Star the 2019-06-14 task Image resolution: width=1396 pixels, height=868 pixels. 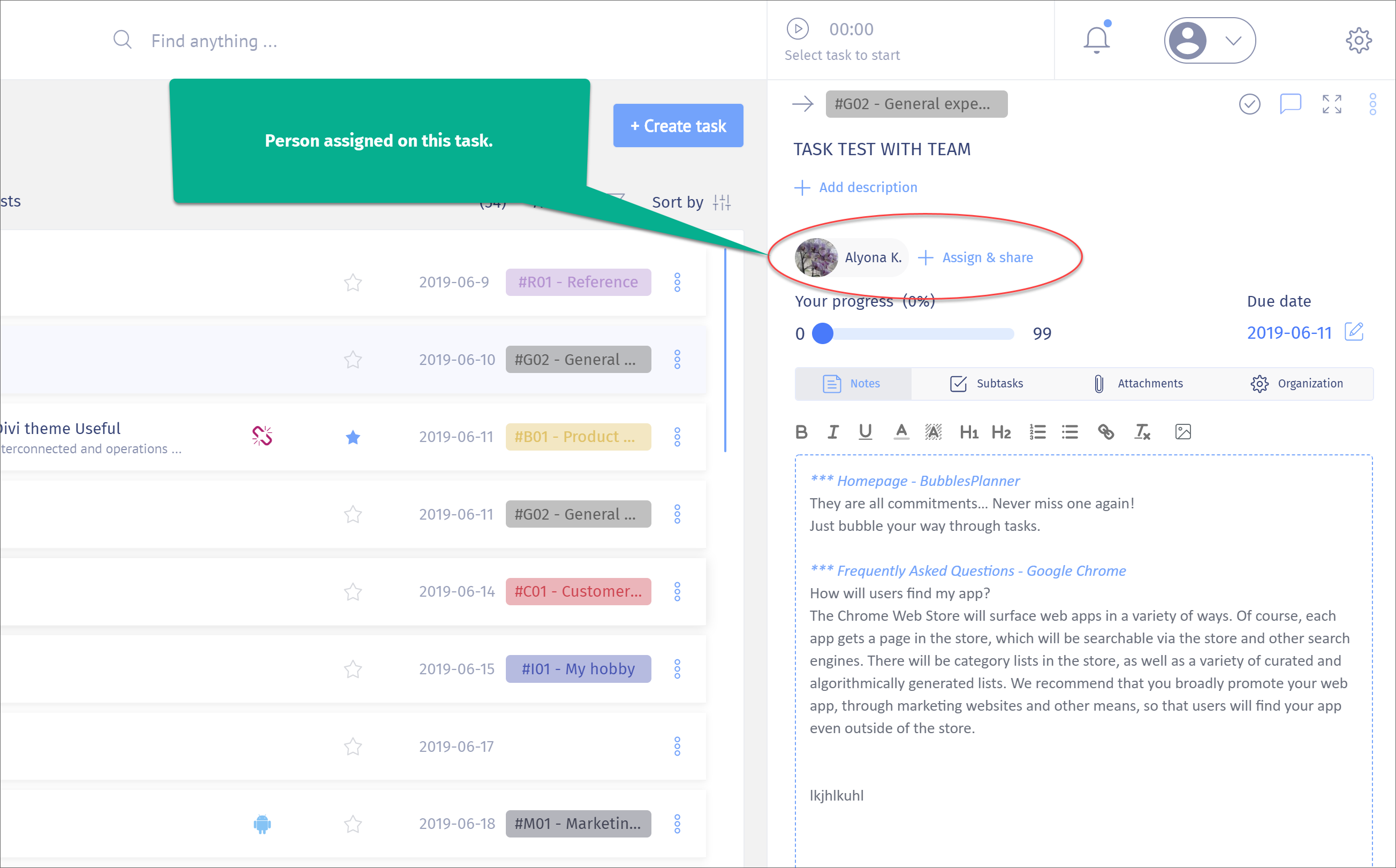point(353,591)
